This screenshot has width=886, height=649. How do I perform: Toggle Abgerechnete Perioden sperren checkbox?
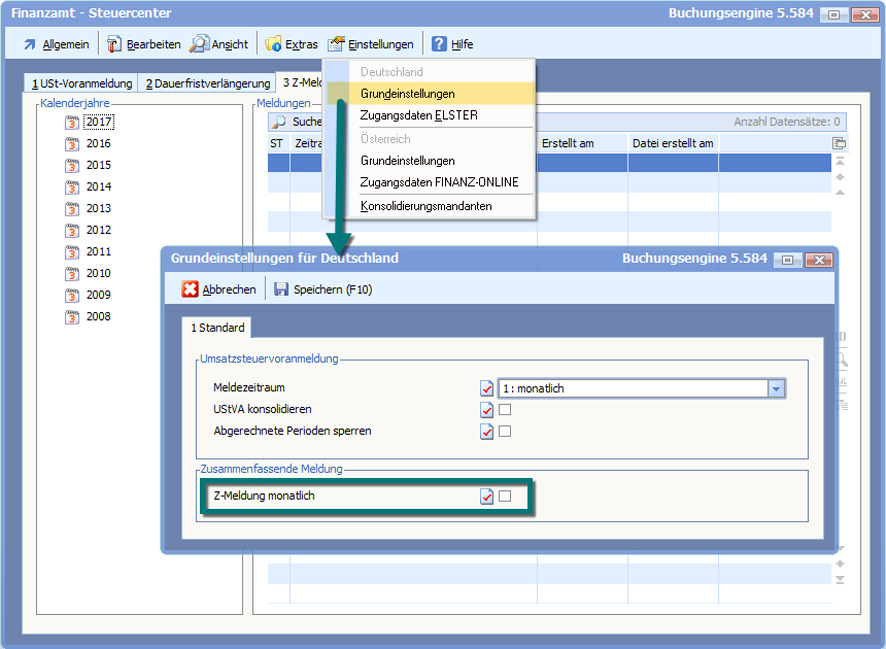(505, 432)
